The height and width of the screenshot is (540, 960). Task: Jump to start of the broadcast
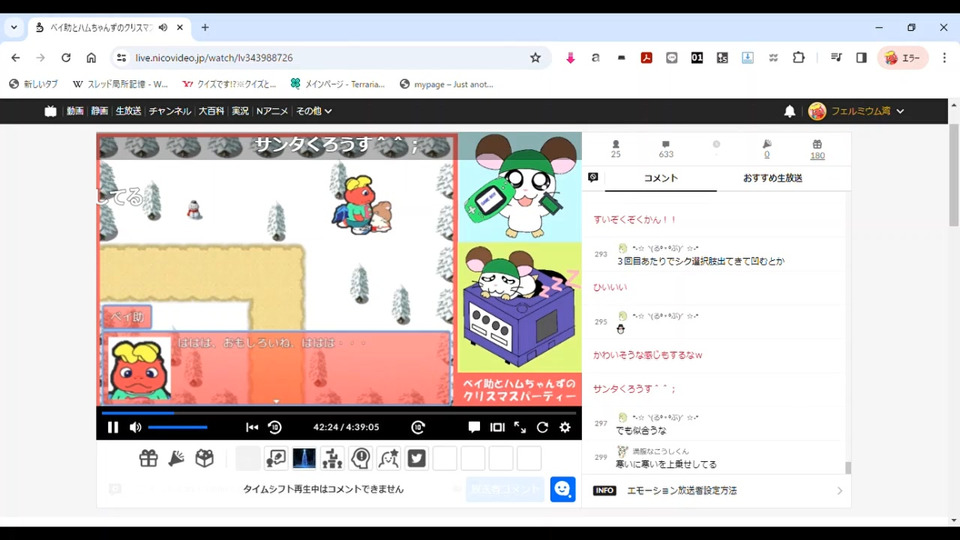click(x=252, y=427)
